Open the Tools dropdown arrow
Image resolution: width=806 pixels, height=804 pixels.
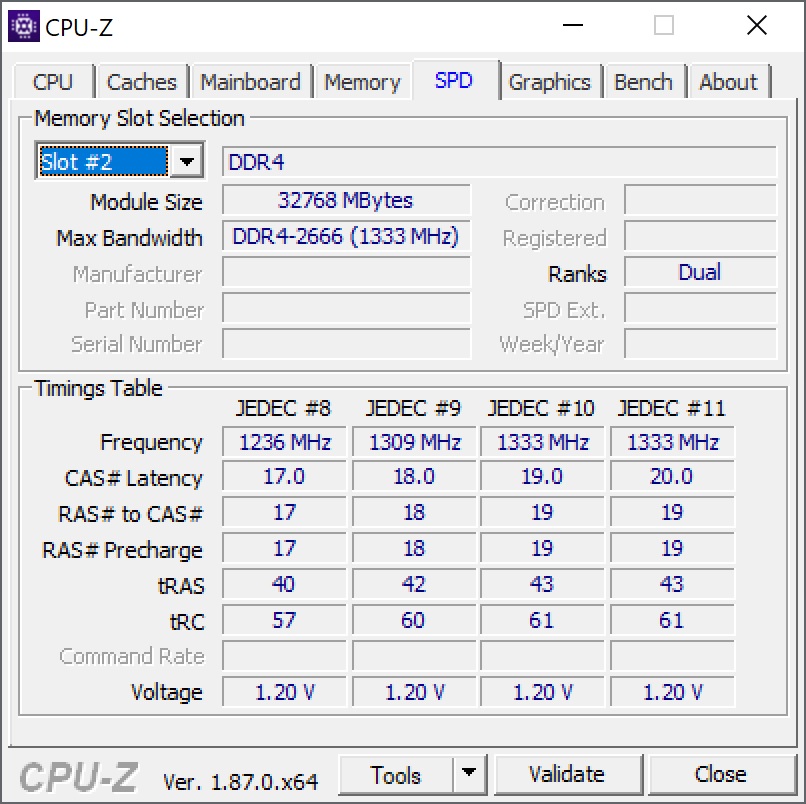click(469, 775)
